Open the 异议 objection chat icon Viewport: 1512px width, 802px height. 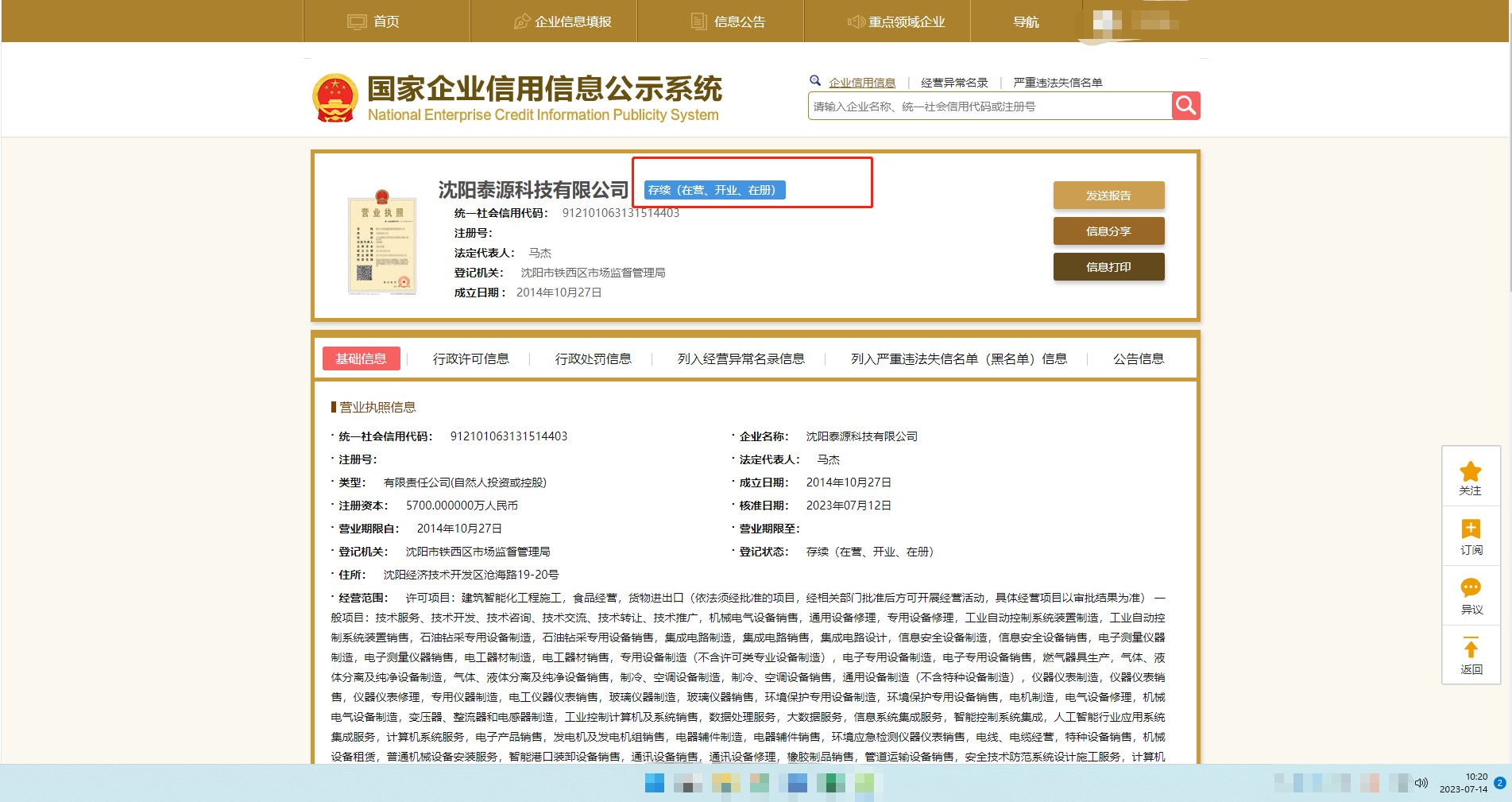[1470, 589]
